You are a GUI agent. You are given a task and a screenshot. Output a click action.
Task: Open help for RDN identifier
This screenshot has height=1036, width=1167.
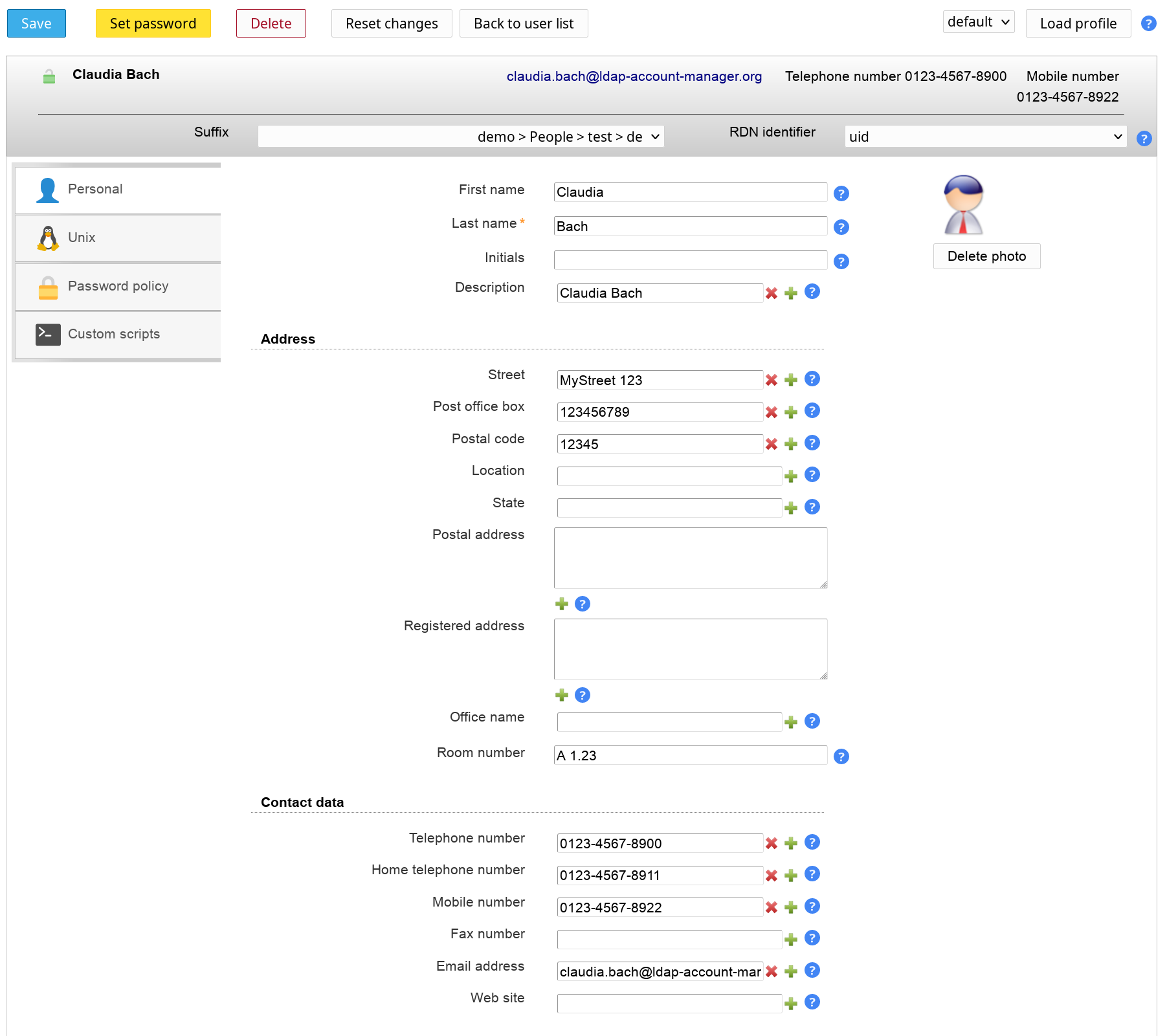pos(1144,138)
